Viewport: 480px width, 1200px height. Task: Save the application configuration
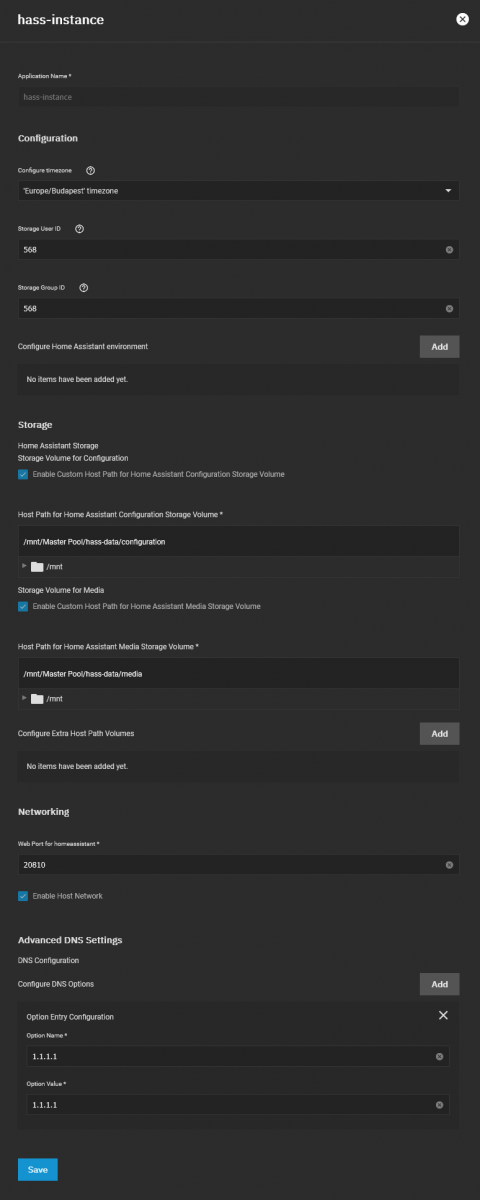pyautogui.click(x=38, y=1169)
